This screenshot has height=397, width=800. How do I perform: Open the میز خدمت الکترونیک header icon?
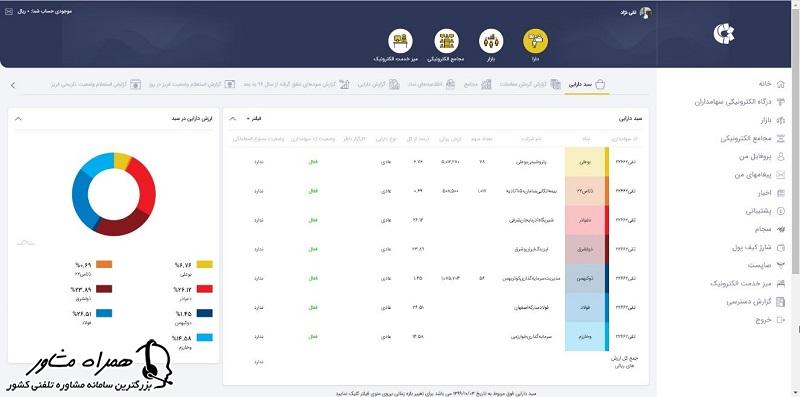[401, 41]
